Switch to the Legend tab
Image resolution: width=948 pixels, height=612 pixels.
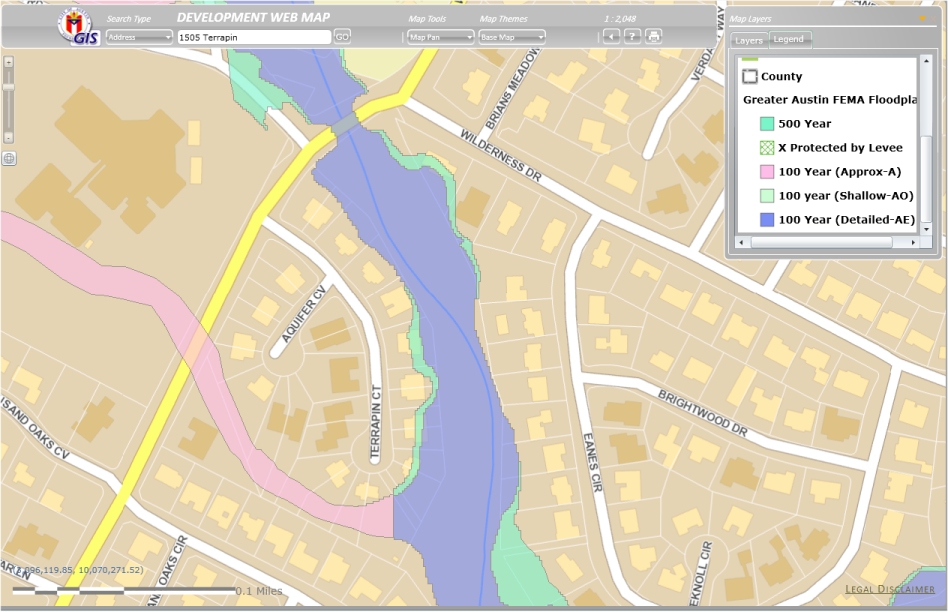point(791,40)
